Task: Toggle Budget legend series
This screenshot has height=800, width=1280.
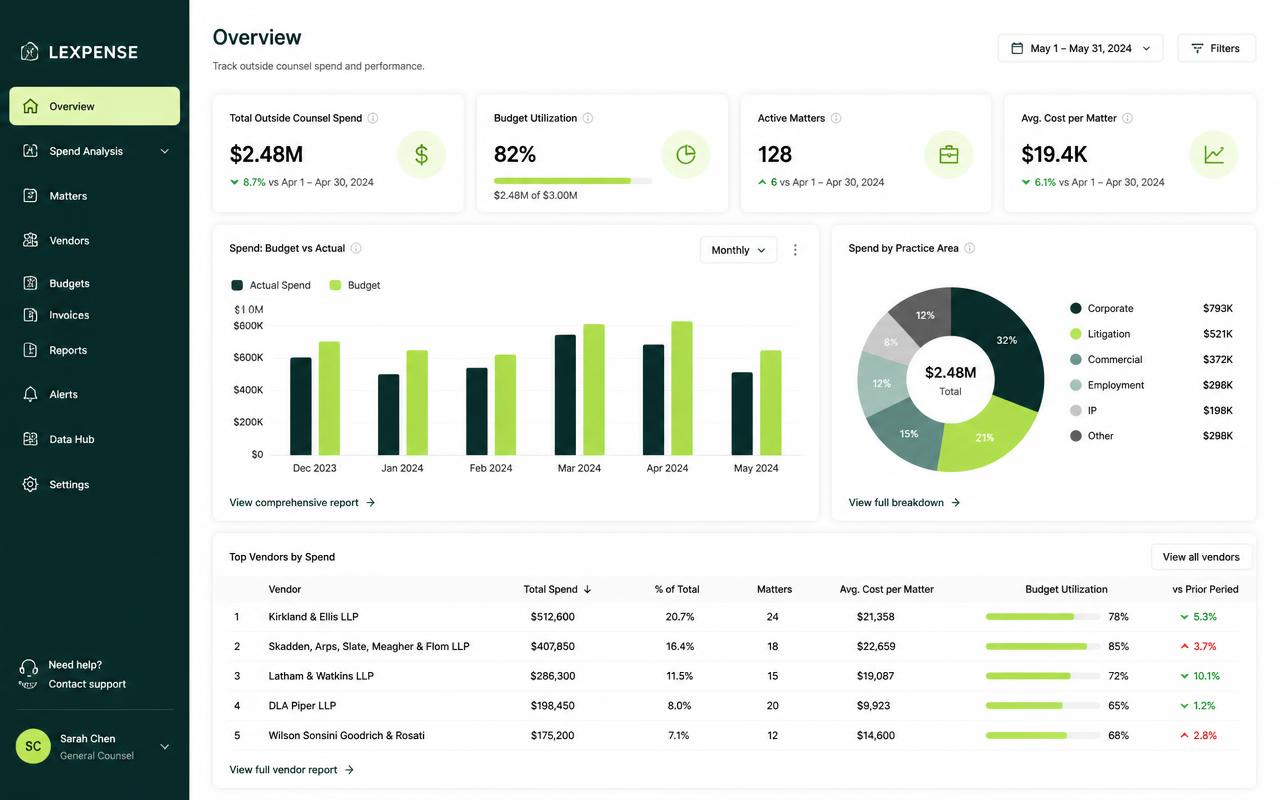Action: [x=355, y=285]
